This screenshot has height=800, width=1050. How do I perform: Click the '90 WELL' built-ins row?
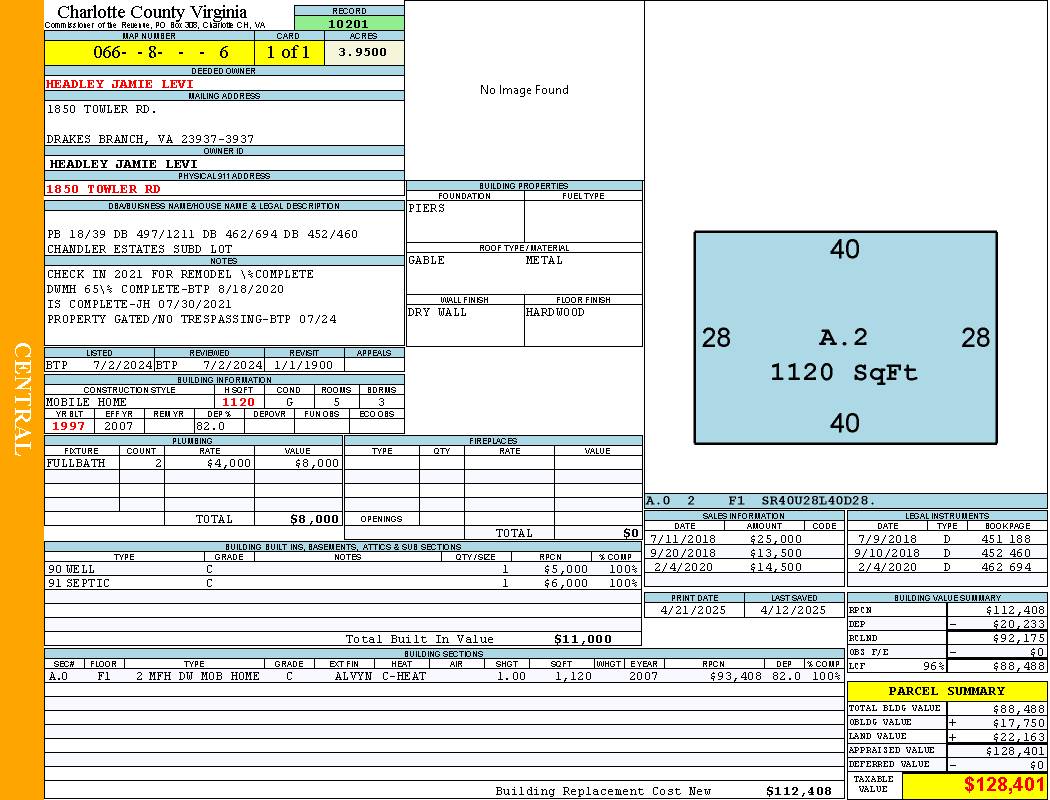coord(342,569)
